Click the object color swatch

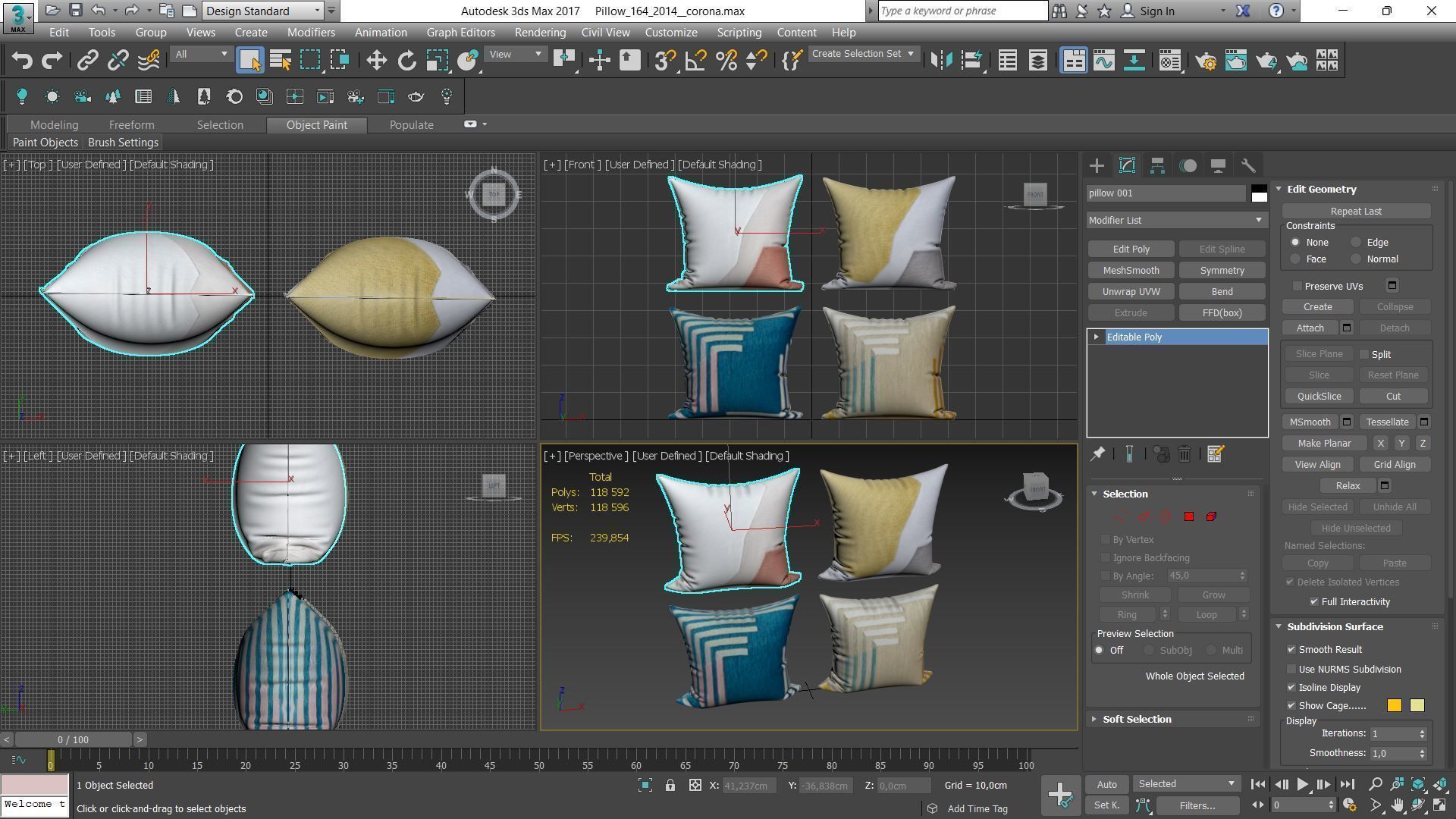(x=1259, y=193)
